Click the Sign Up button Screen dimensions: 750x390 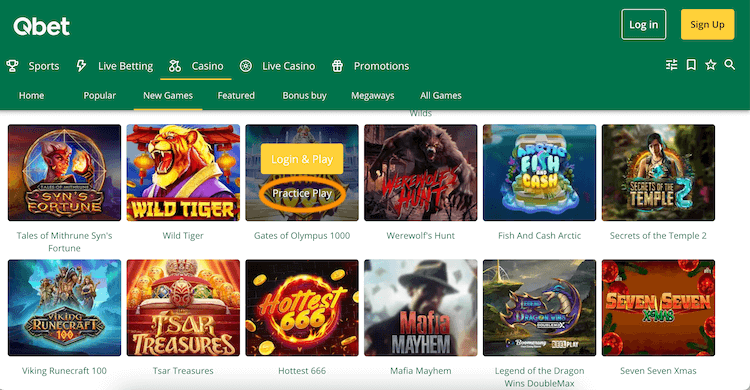[707, 24]
